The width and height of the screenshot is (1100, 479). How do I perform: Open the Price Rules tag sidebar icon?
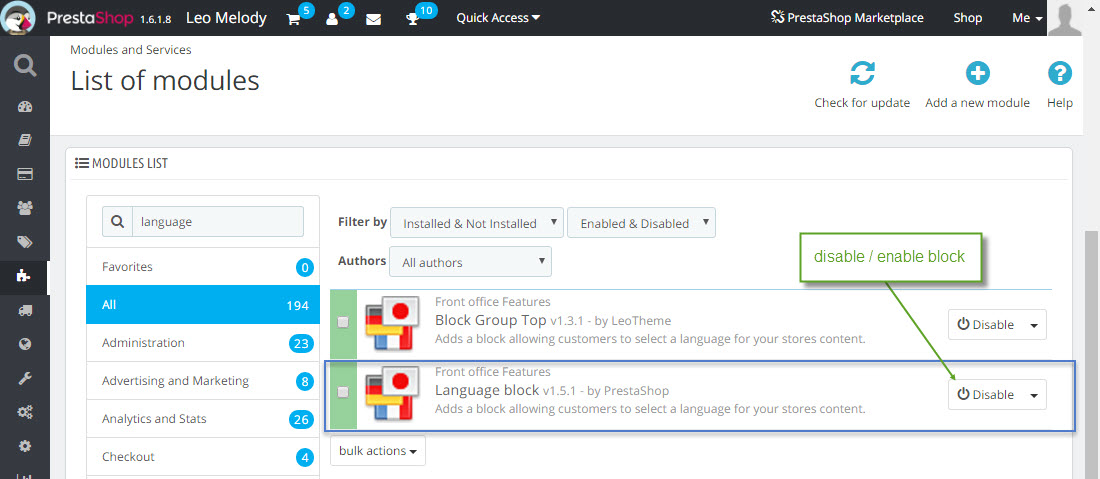coord(25,242)
